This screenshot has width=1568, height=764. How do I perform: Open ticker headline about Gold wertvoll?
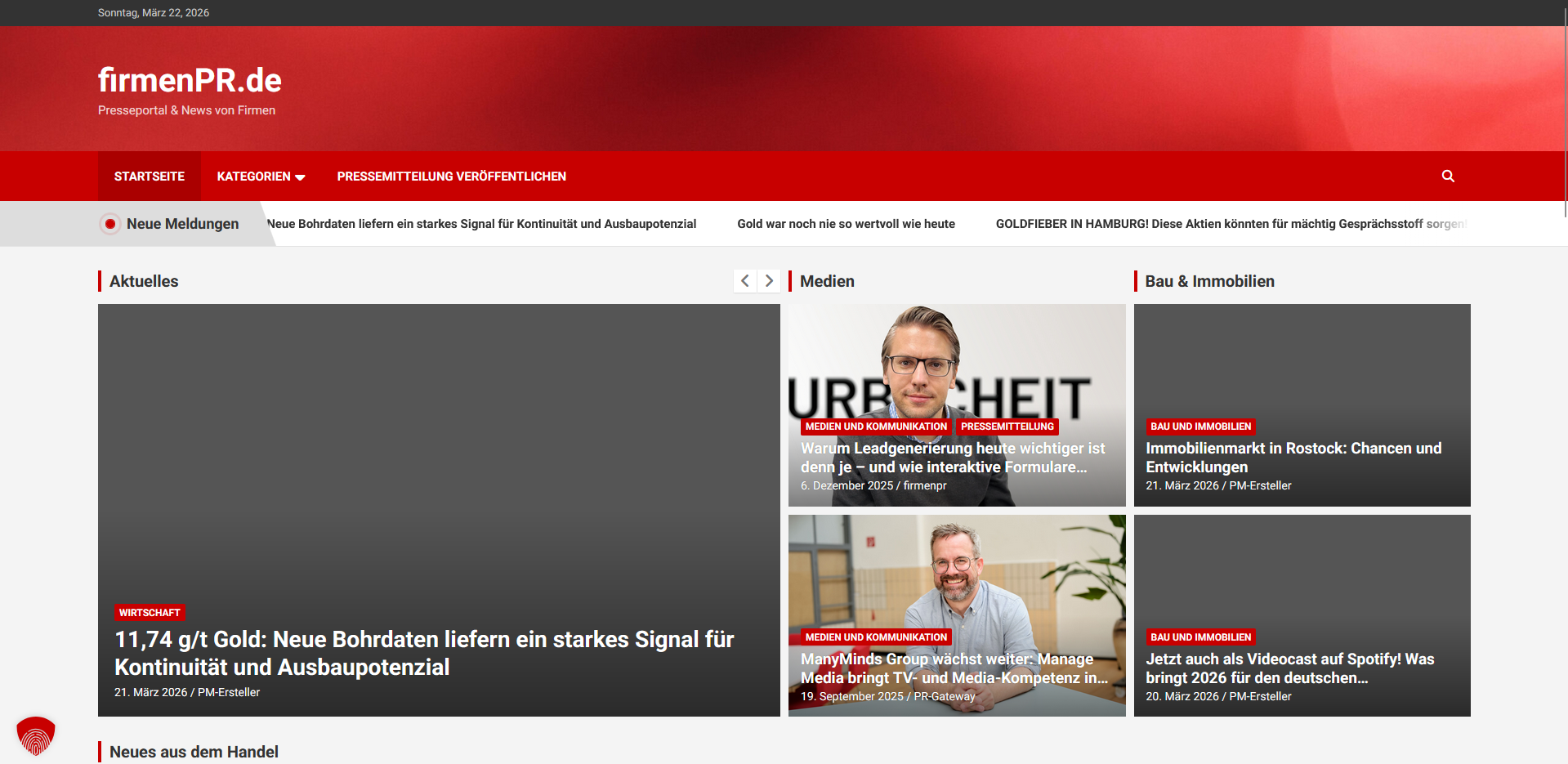846,224
